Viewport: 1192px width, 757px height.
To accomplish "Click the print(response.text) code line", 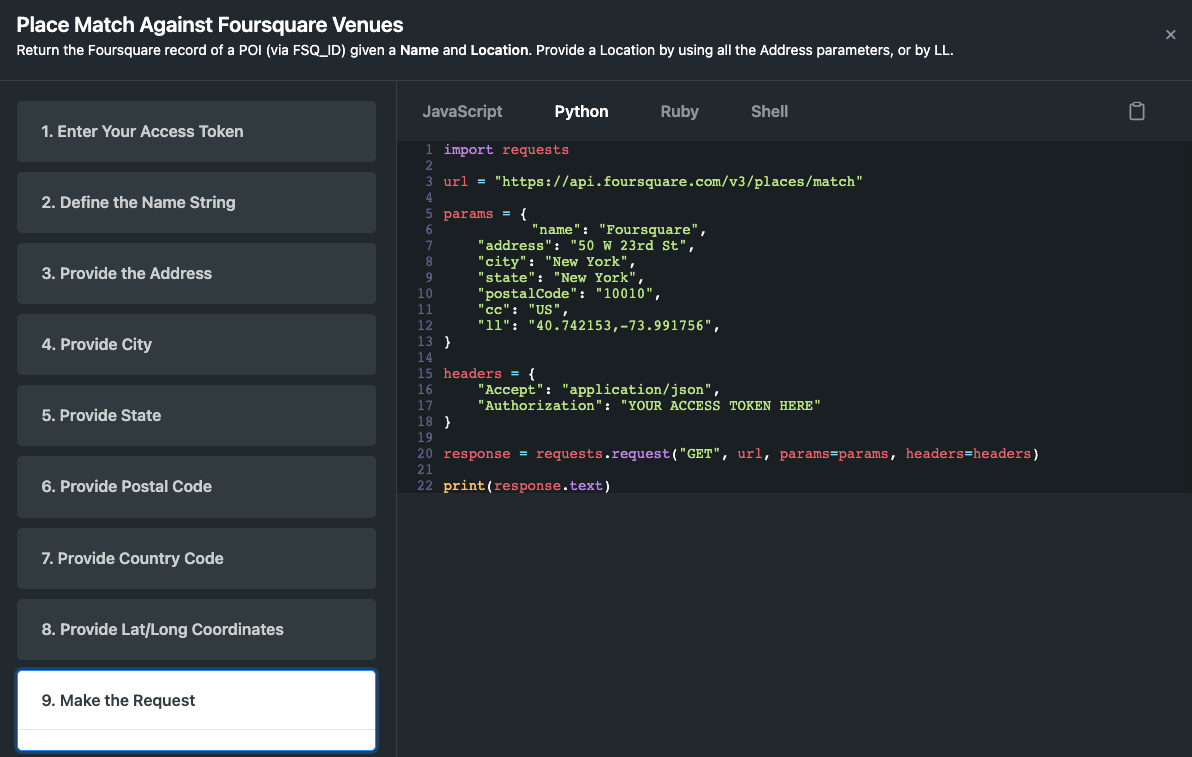I will pos(526,486).
